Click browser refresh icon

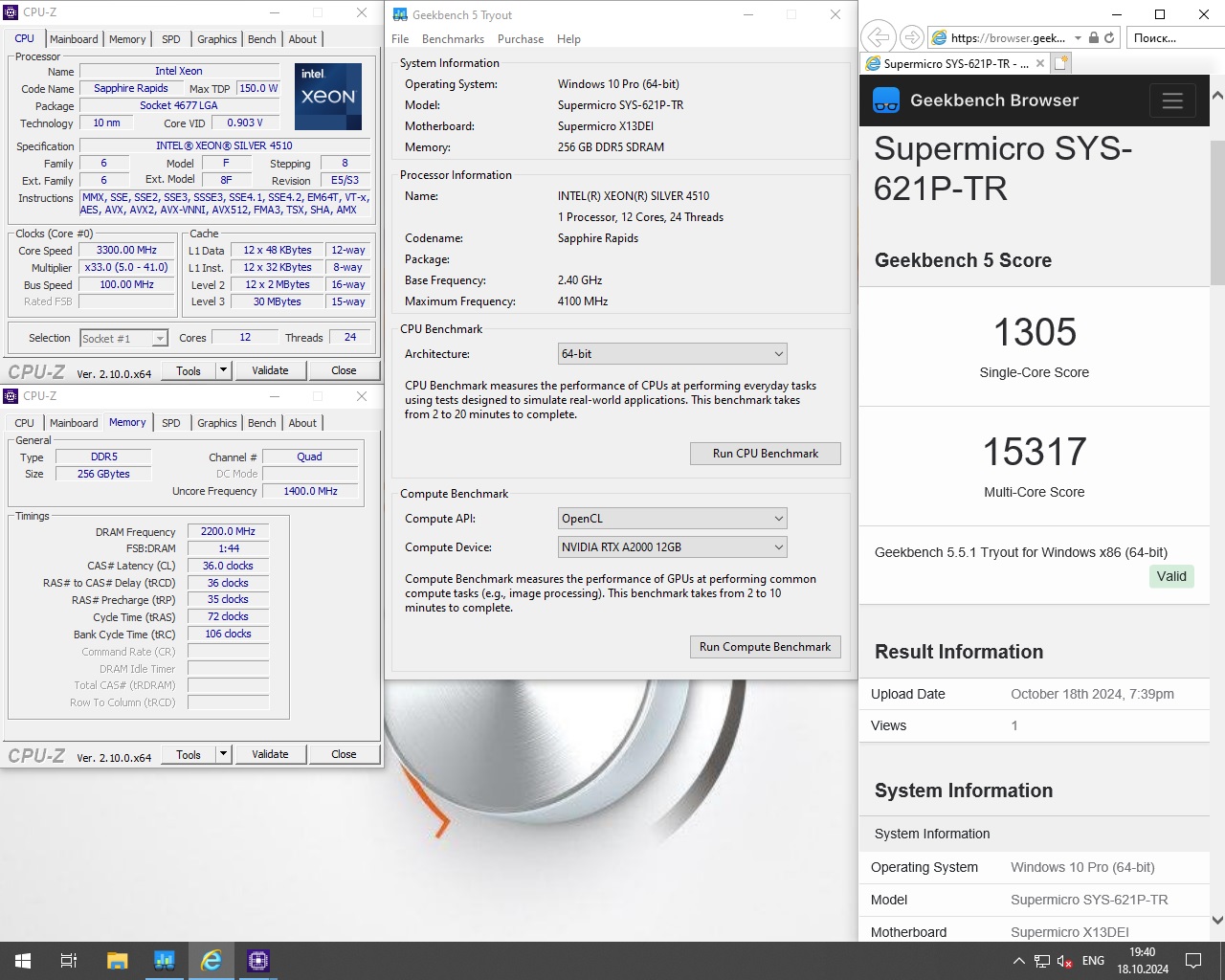(x=1109, y=38)
